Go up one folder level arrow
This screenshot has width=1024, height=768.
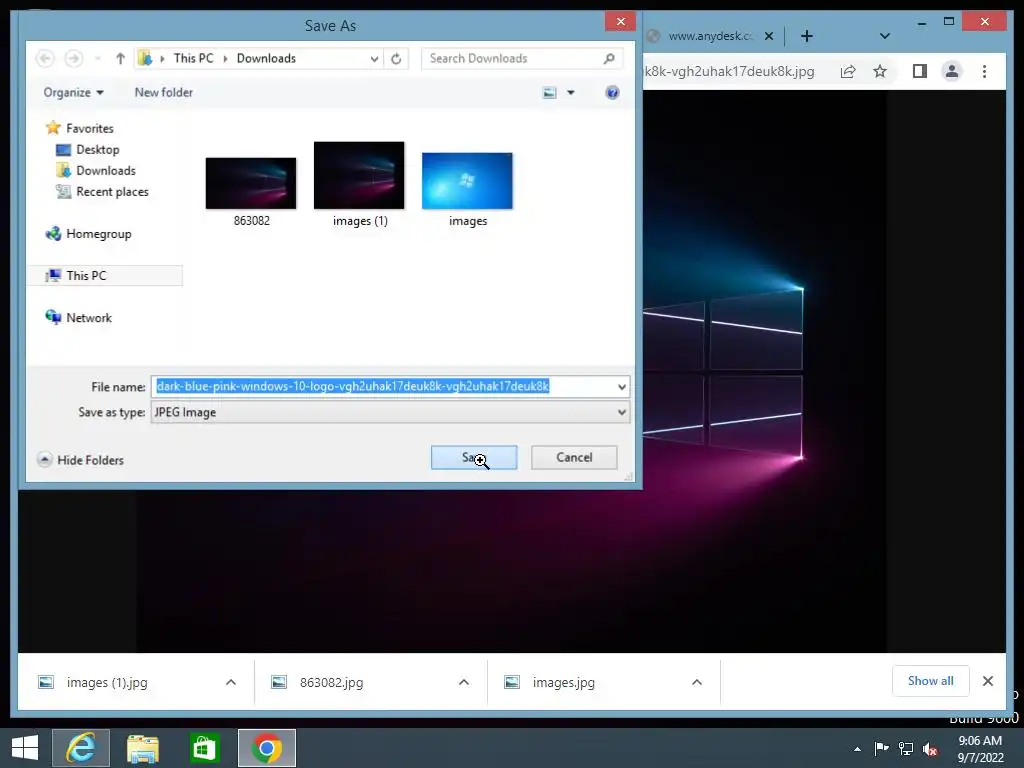click(120, 59)
